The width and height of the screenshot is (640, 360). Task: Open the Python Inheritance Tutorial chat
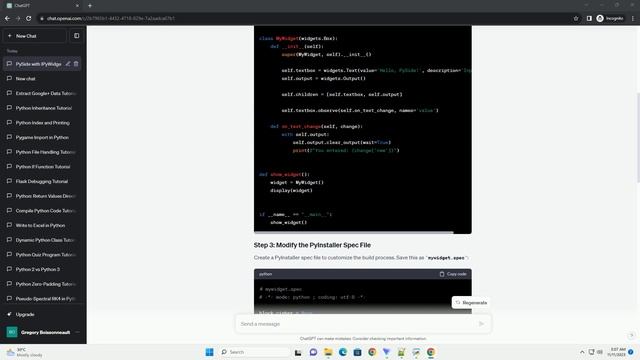[x=42, y=108]
